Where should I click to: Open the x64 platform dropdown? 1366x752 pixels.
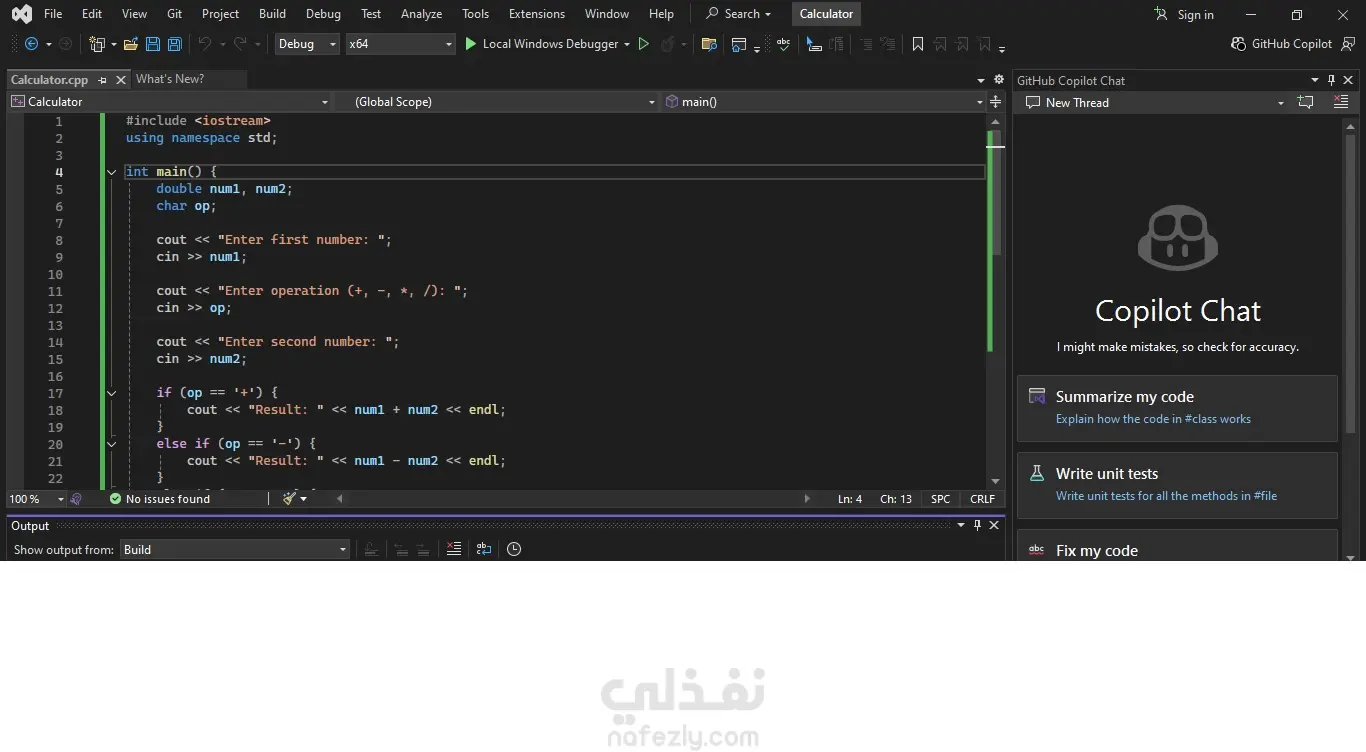tap(400, 44)
